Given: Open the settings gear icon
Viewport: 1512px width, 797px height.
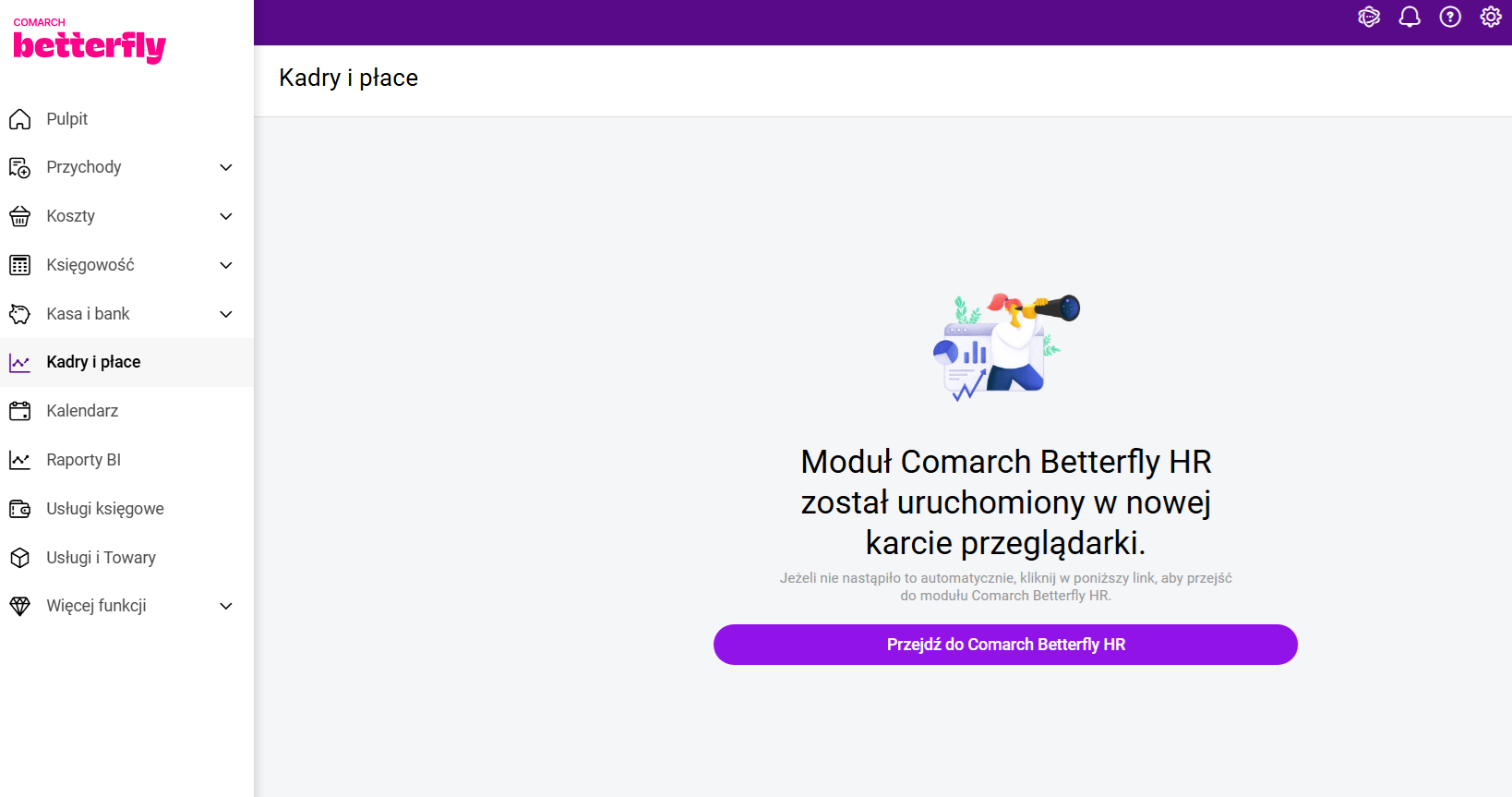Looking at the screenshot, I should [1491, 17].
